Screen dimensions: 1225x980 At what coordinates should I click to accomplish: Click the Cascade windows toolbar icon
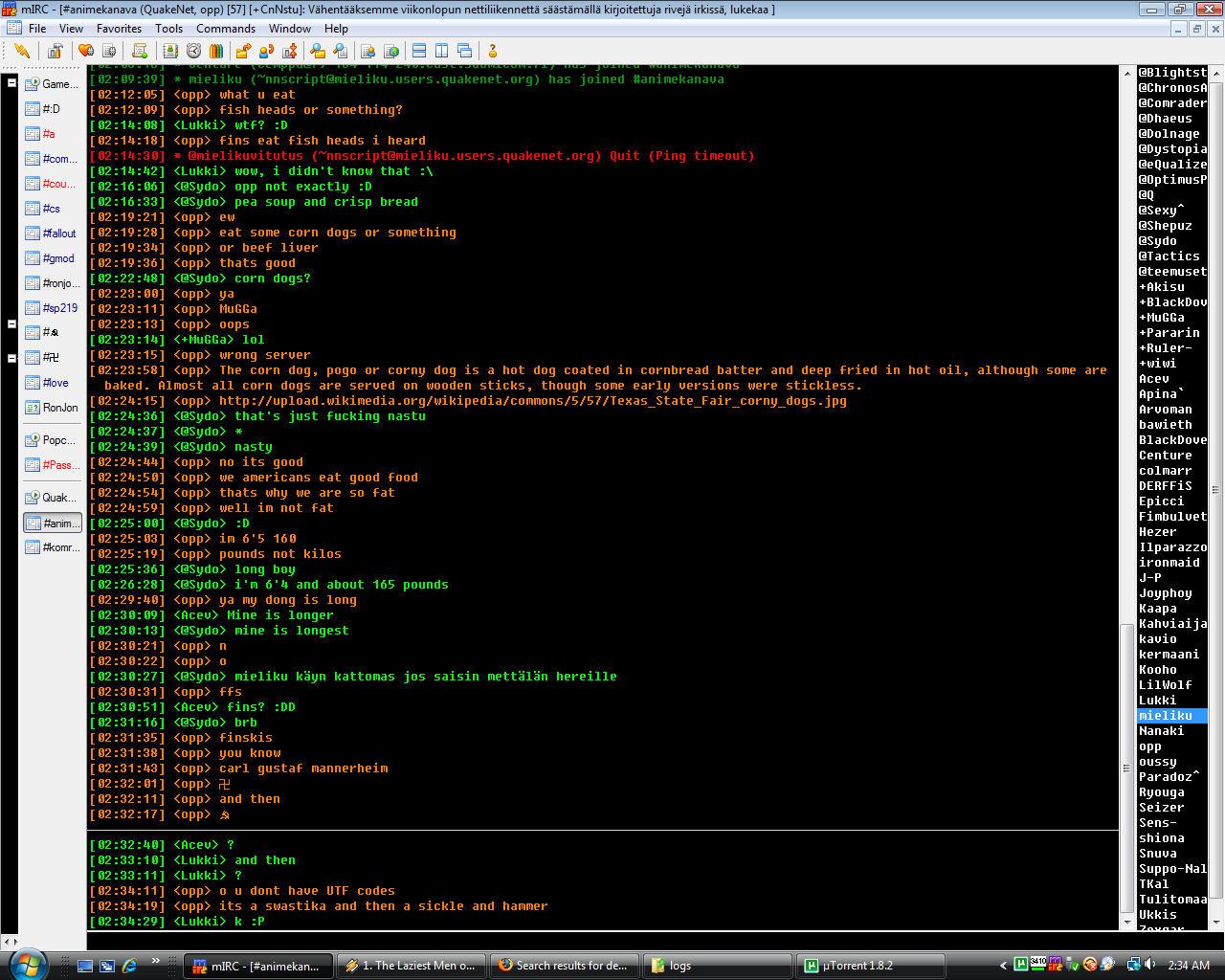(x=464, y=51)
